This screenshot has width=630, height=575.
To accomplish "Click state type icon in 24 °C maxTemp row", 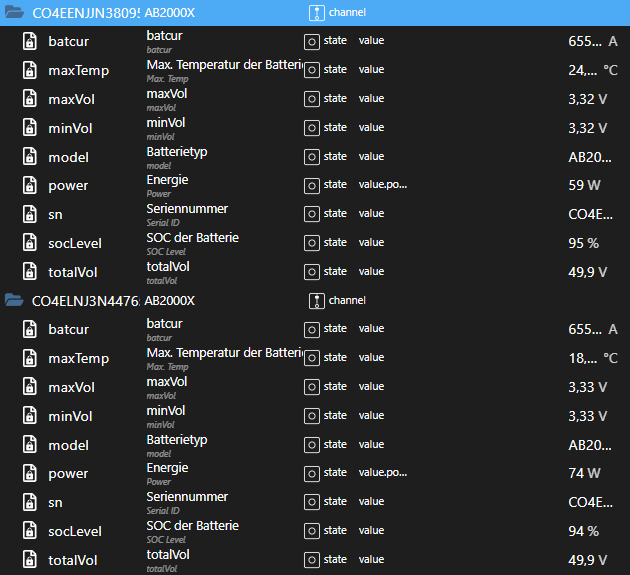I will [312, 70].
